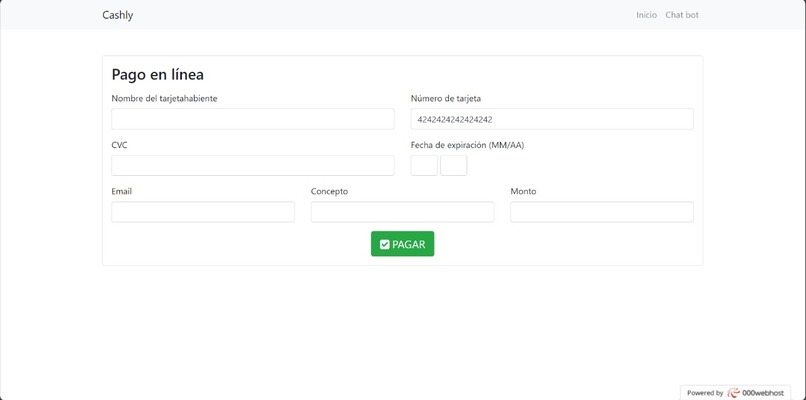
Task: Click into the CVC input
Action: [253, 166]
